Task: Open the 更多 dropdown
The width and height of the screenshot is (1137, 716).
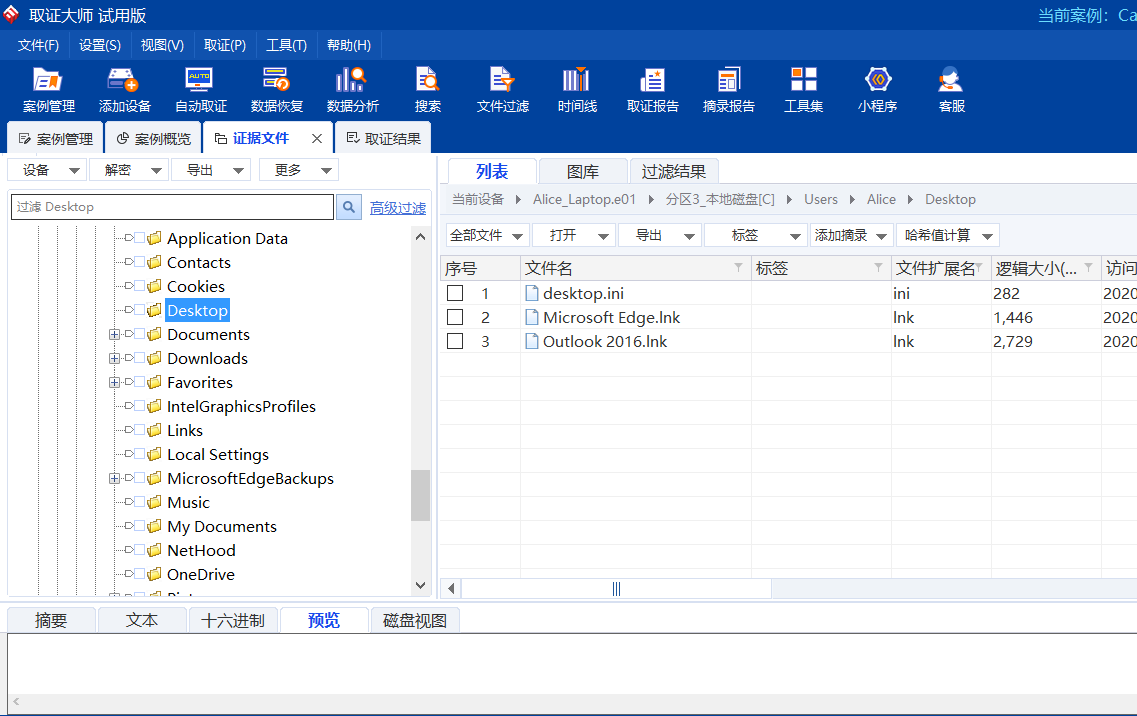Action: 299,170
